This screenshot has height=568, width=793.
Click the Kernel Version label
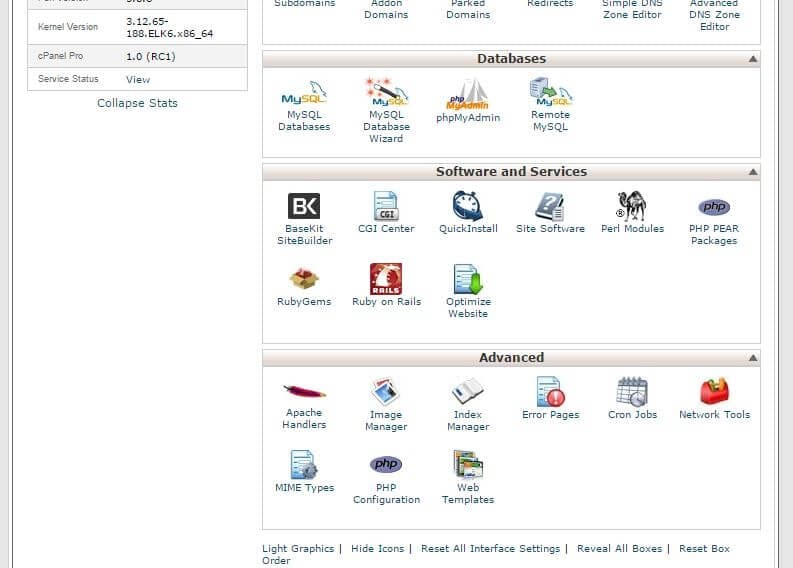(68, 27)
